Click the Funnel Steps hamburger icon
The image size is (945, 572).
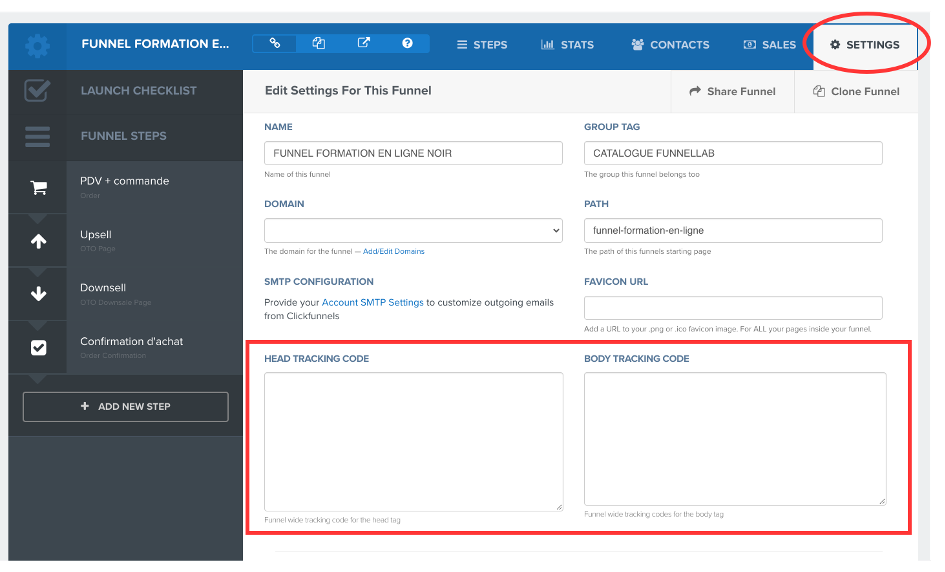[x=37, y=136]
